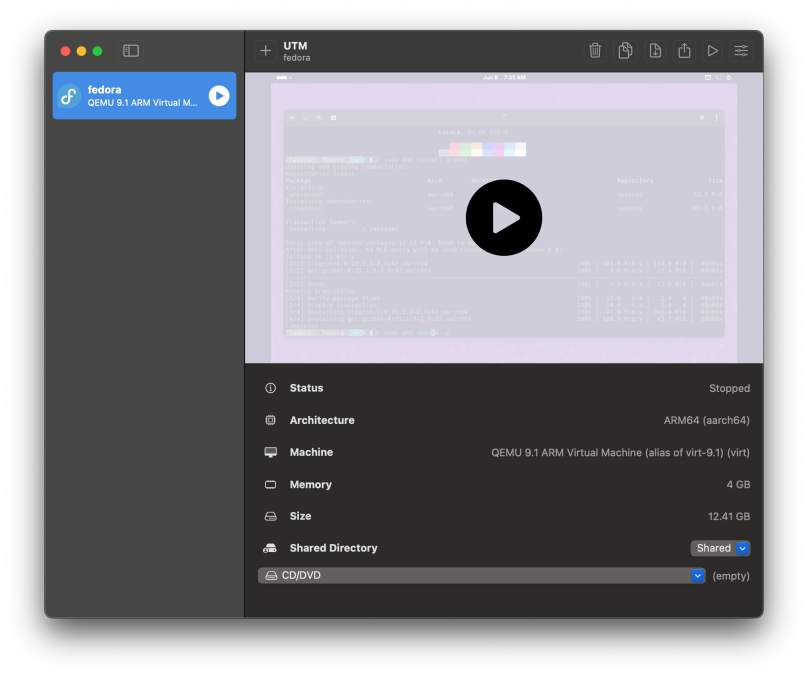The height and width of the screenshot is (677, 808).
Task: Click the "fedora" subtitle under UTM
Action: (x=297, y=58)
